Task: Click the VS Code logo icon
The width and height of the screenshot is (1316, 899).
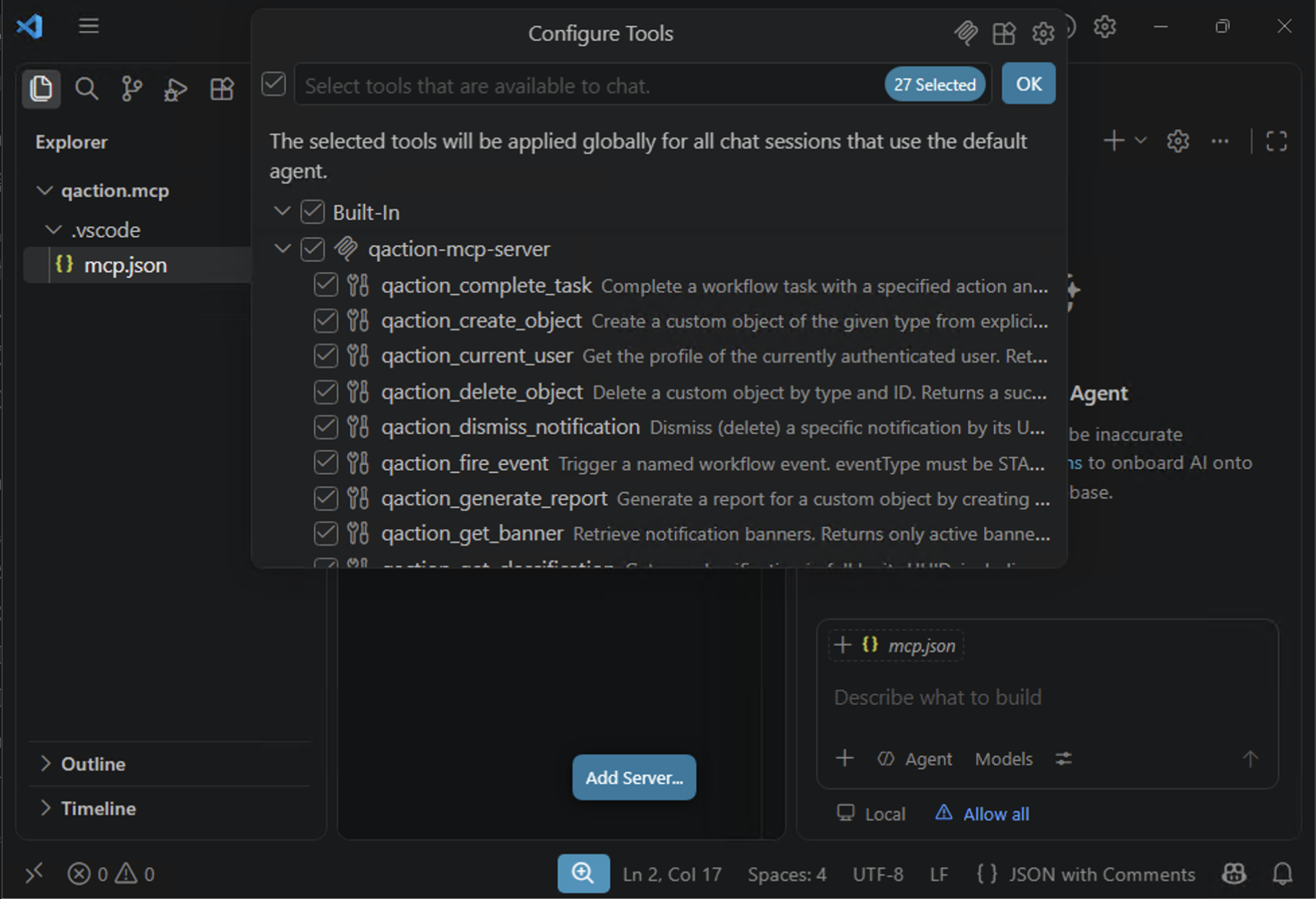Action: (x=30, y=26)
